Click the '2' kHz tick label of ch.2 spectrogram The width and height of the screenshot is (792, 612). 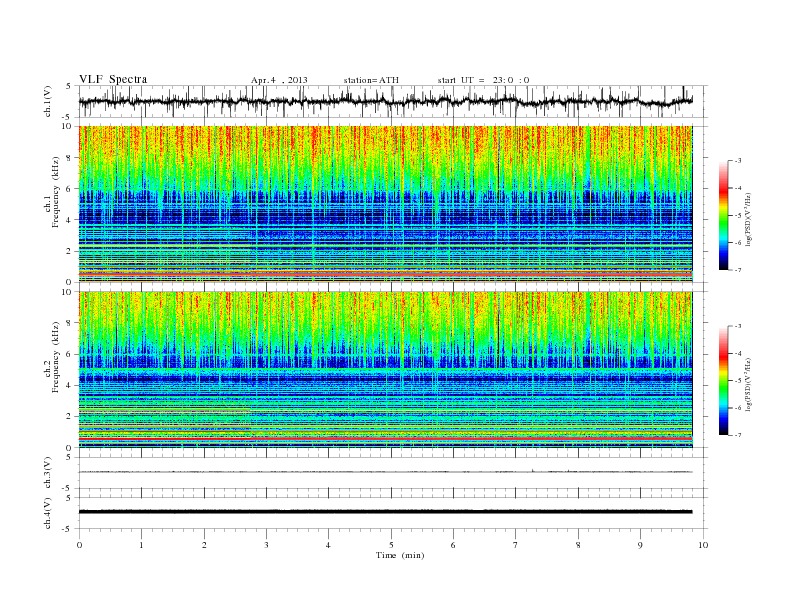pos(70,417)
